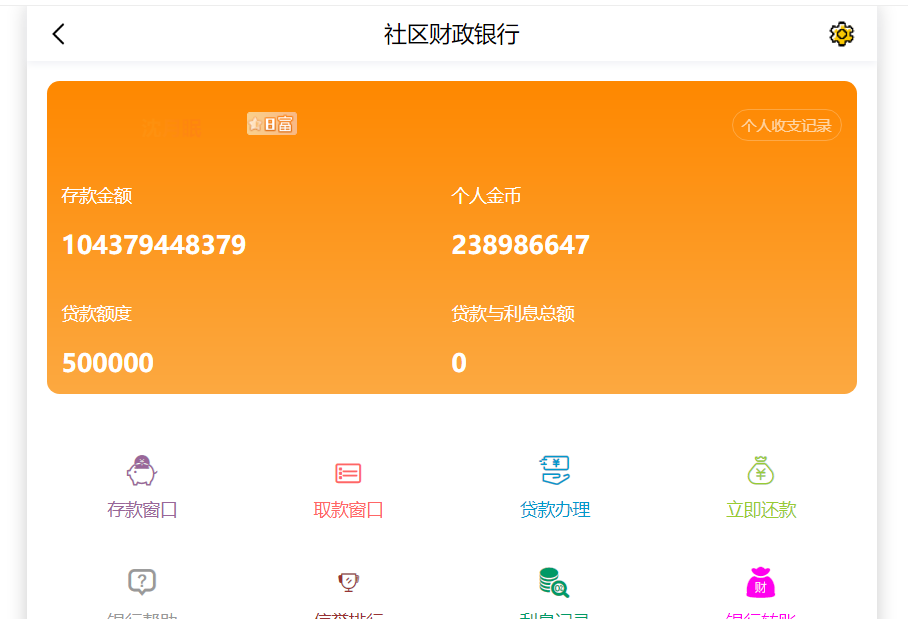
Task: Click the piggy bank deposit icon
Action: (x=142, y=470)
